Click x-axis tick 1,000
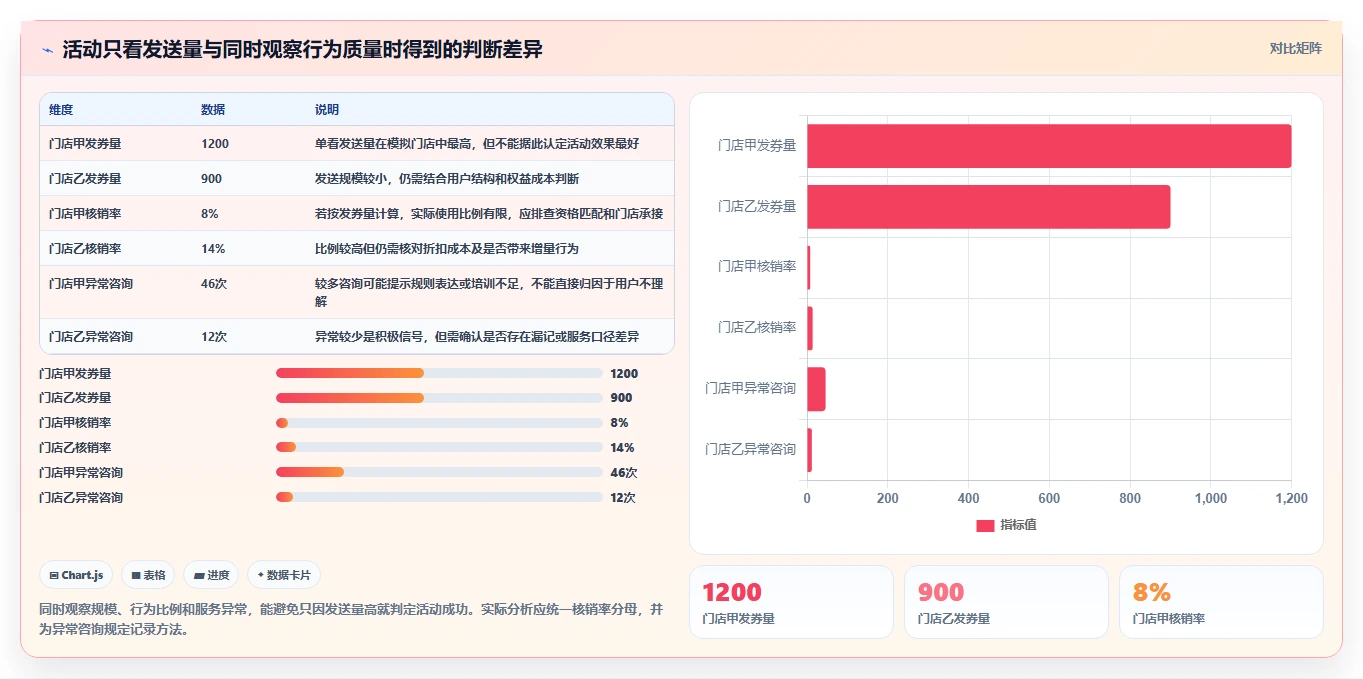This screenshot has height=679, width=1363. [x=1211, y=498]
